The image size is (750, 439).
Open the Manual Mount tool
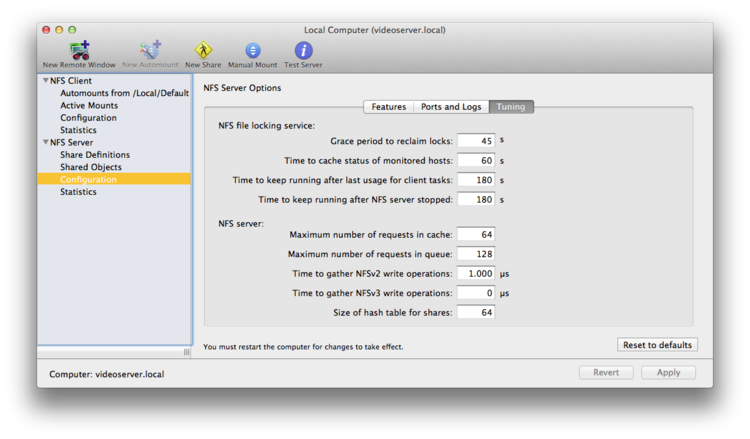pos(253,55)
